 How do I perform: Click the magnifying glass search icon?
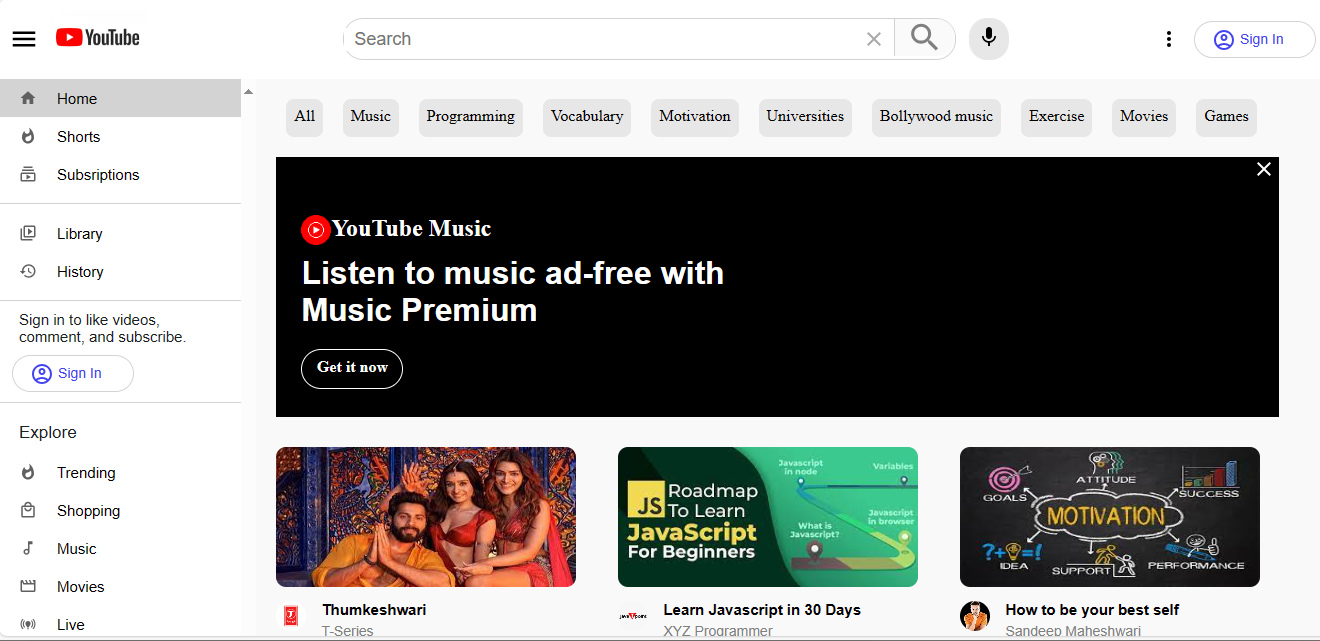coord(924,38)
